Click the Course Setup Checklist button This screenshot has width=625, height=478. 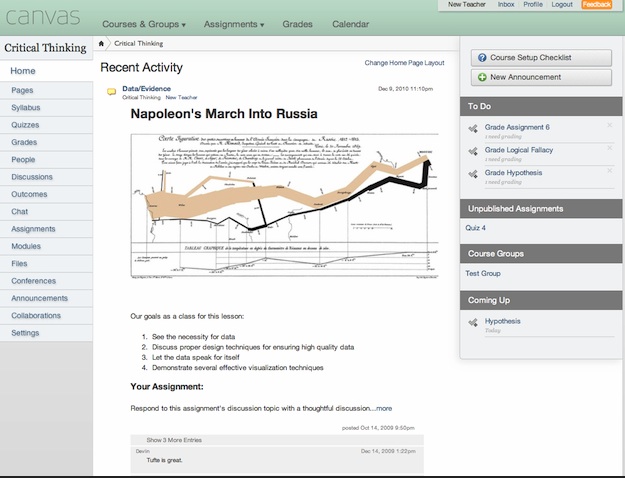[x=541, y=58]
